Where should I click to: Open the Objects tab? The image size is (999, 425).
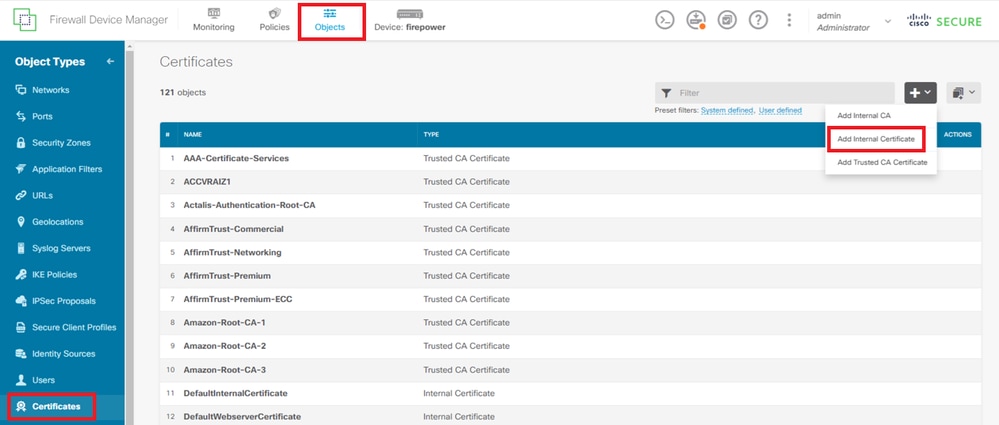point(330,20)
